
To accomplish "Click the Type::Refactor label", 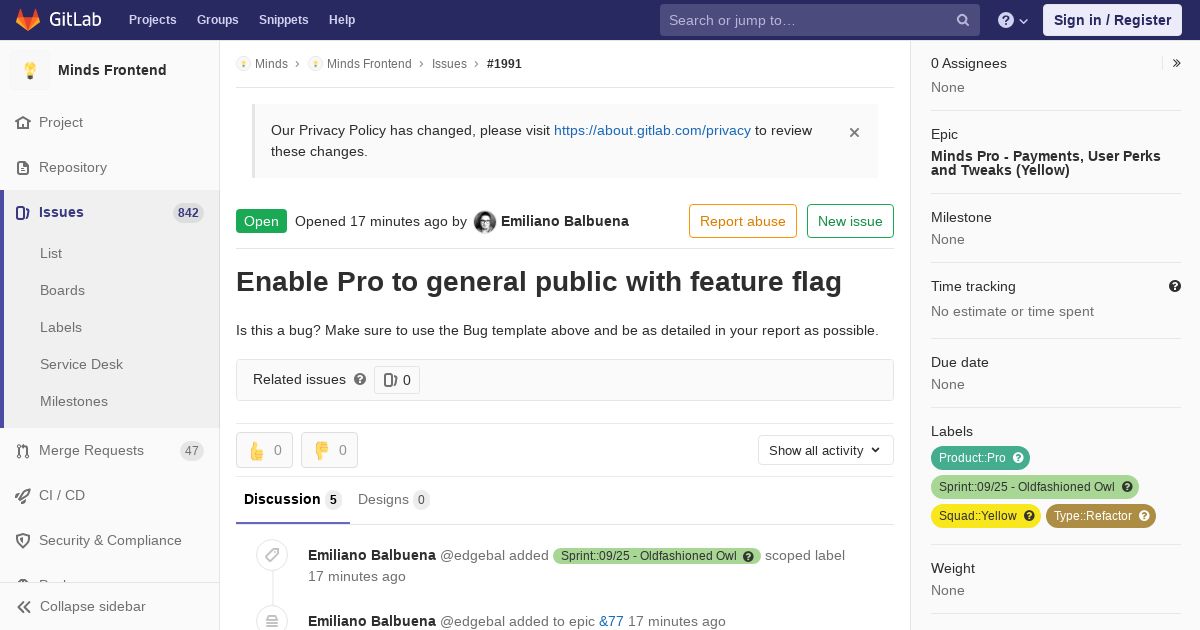I will point(1092,516).
